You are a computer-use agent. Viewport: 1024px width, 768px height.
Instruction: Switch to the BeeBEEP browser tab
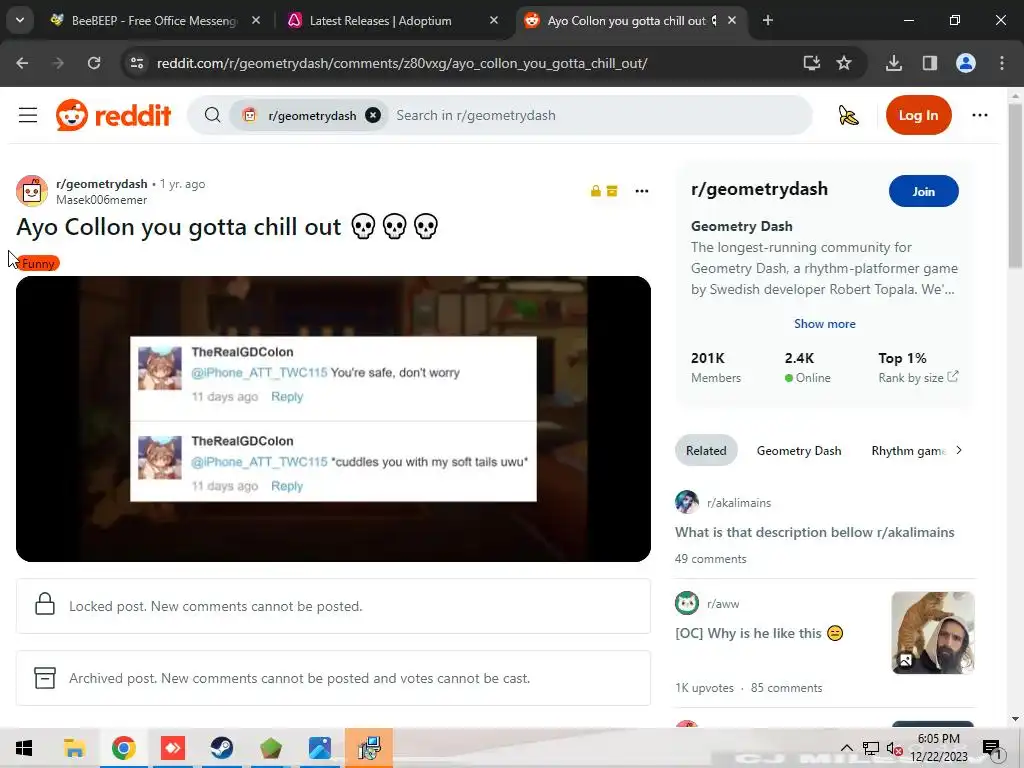coord(154,21)
